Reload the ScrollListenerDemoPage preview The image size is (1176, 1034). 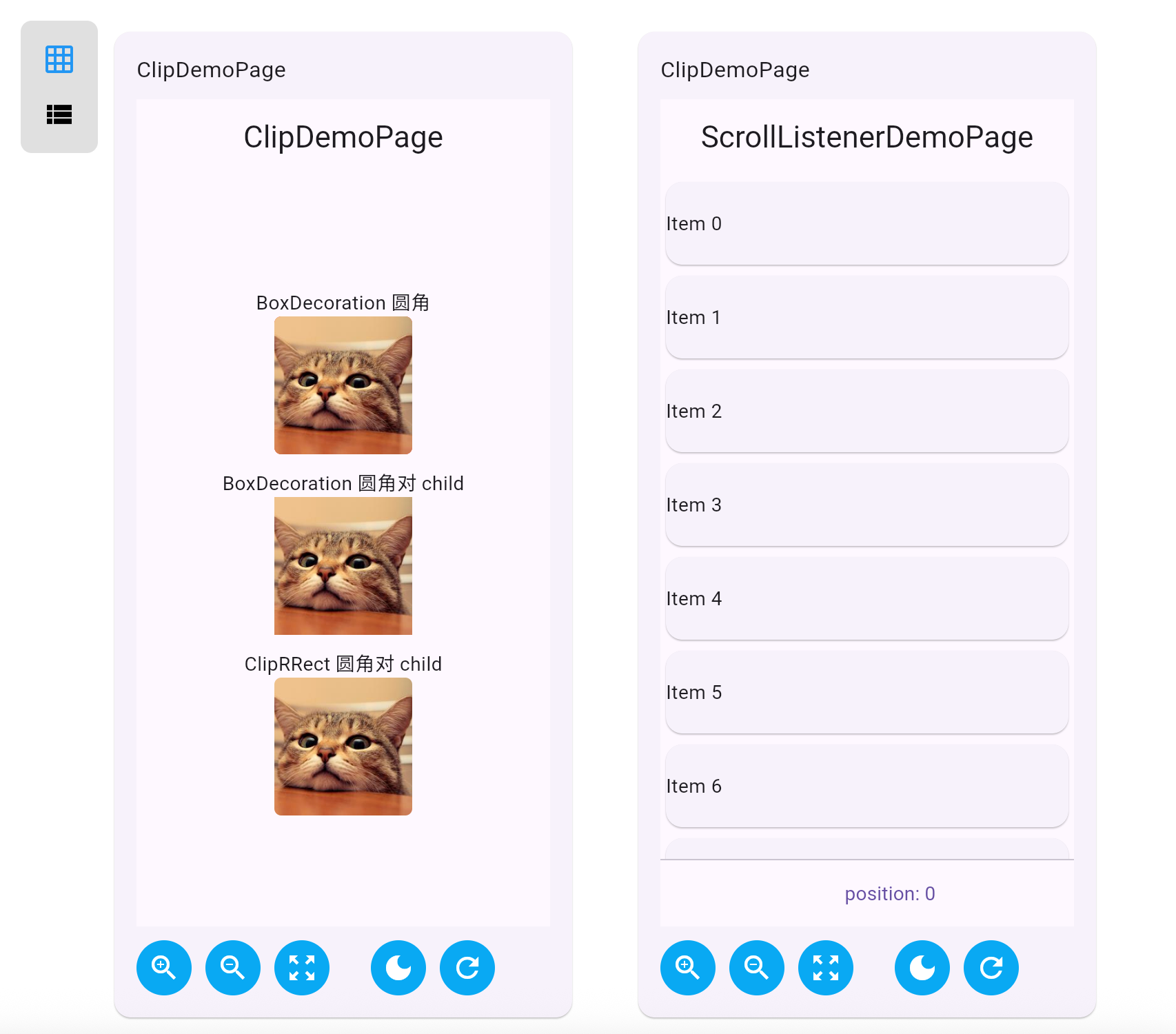(x=991, y=968)
